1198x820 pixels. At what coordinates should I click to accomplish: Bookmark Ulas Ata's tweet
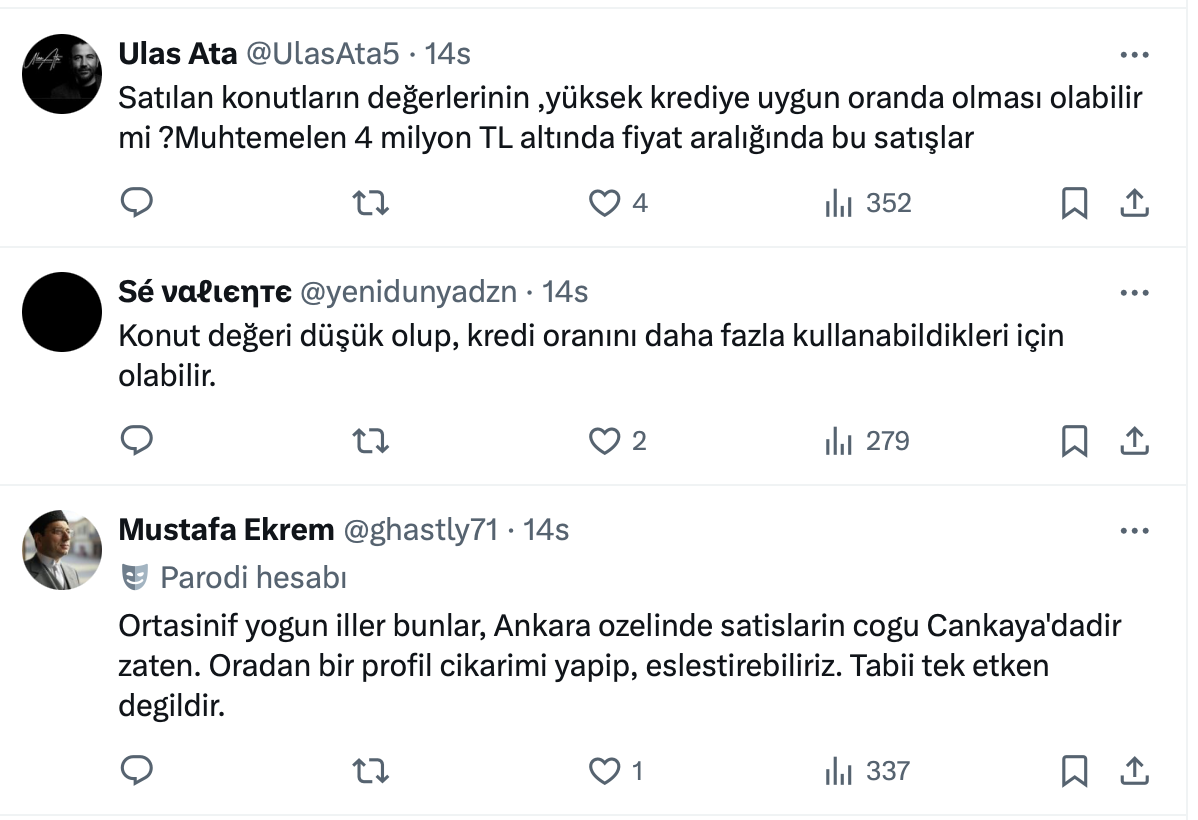click(1074, 204)
